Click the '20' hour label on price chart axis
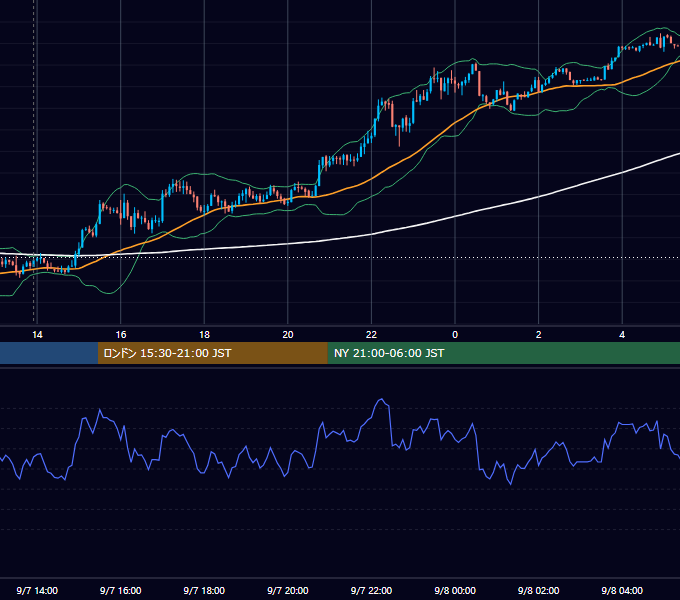This screenshot has width=680, height=600. [288, 335]
